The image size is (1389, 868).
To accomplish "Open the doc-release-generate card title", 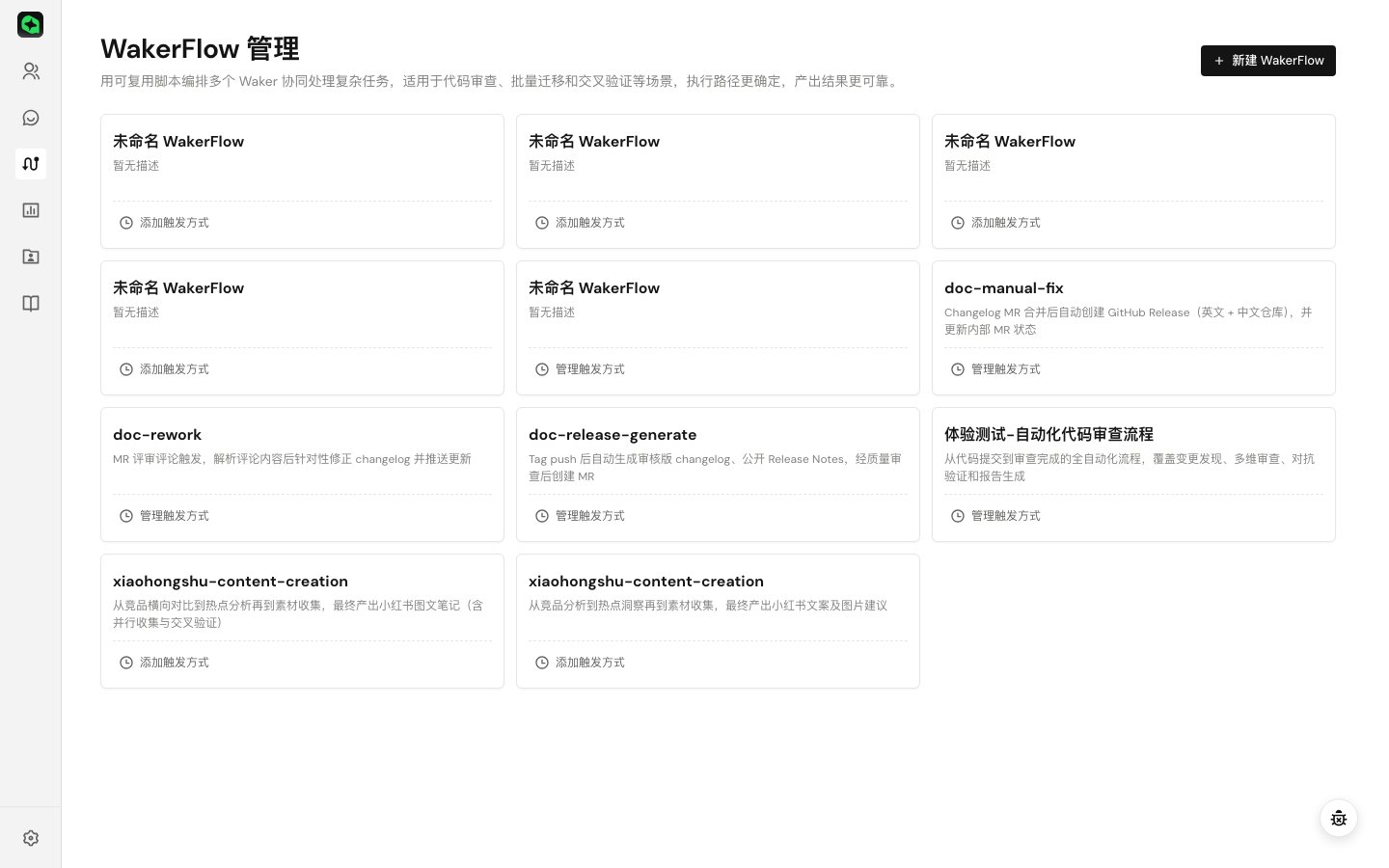I will [x=613, y=435].
